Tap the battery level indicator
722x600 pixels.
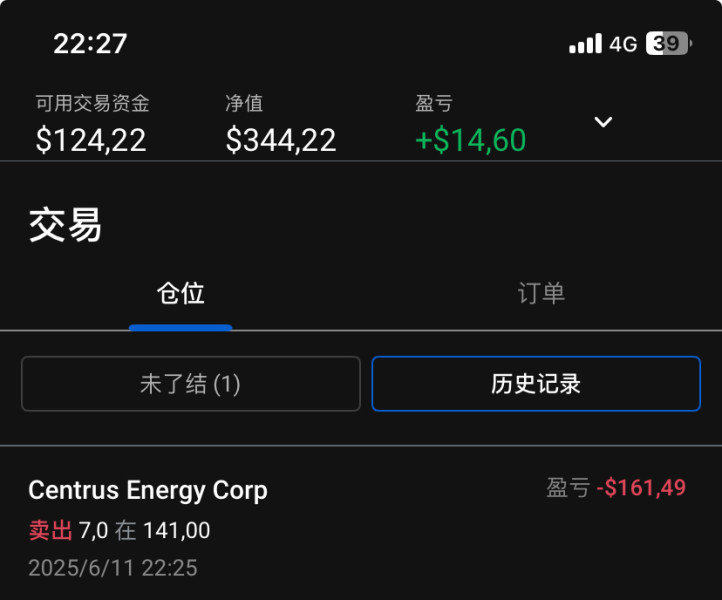pyautogui.click(x=669, y=44)
